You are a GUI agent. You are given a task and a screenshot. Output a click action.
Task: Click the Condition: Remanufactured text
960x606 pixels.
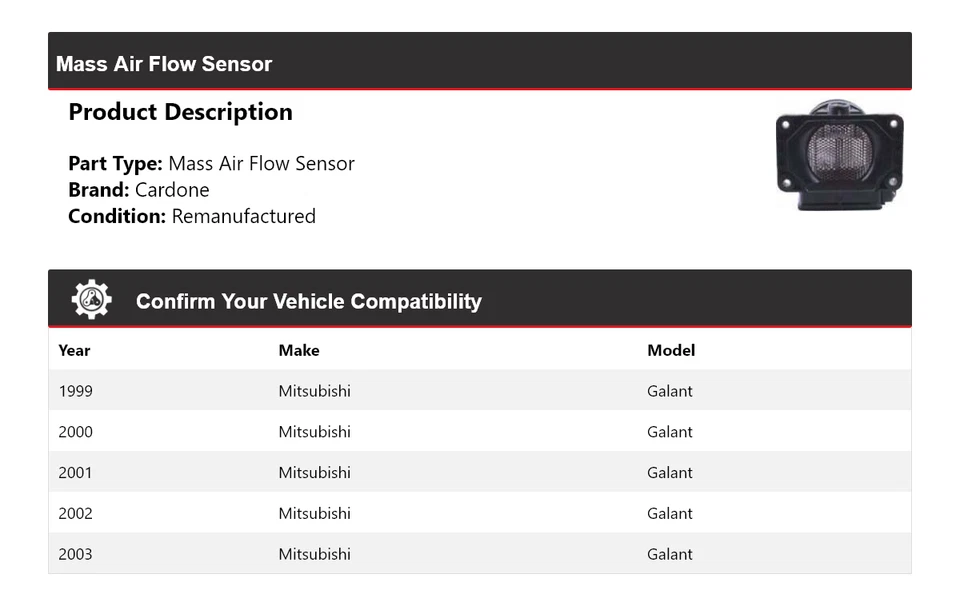coord(192,216)
